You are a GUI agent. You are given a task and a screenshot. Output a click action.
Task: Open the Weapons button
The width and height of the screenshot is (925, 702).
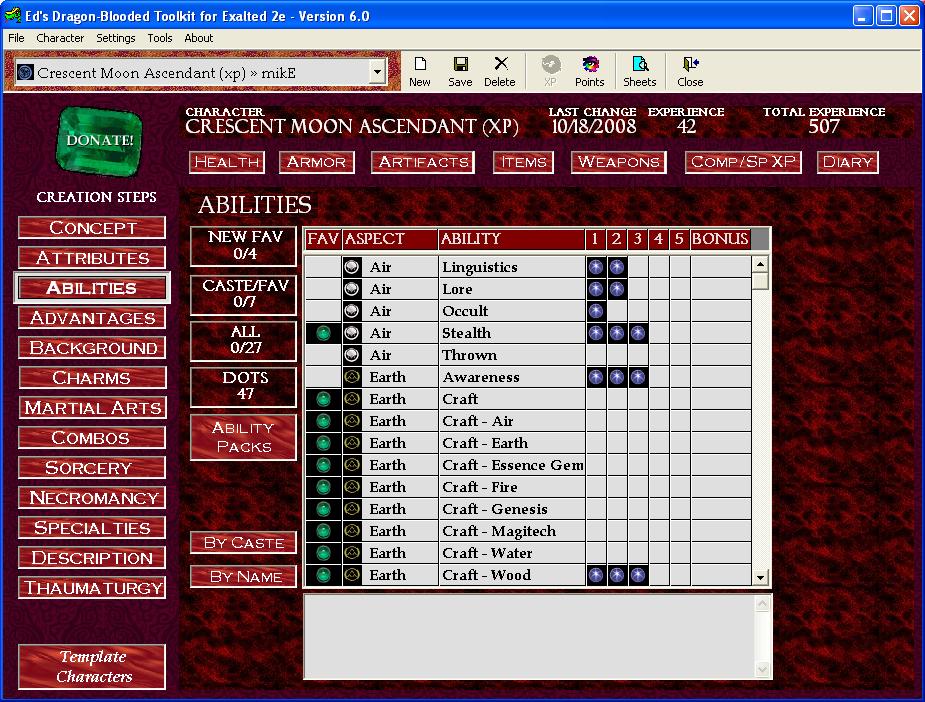[x=619, y=162]
